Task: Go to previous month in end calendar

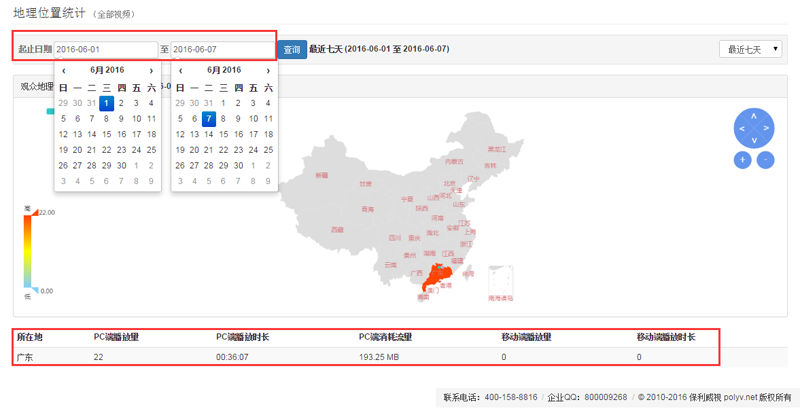Action: point(180,71)
